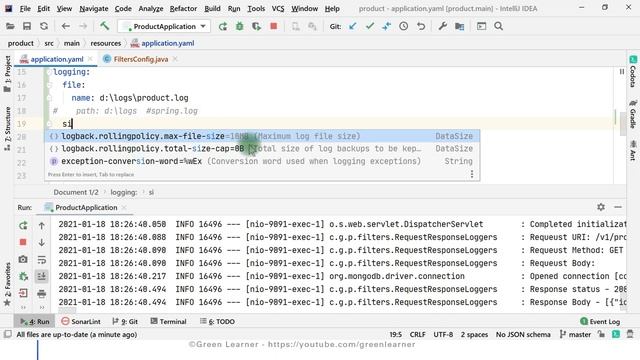The width and height of the screenshot is (640, 360).
Task: Click 'resources' in breadcrumb path
Action: pyautogui.click(x=106, y=43)
